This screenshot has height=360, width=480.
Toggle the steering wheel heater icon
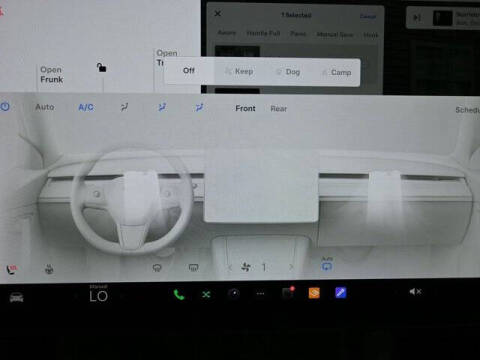tap(49, 269)
